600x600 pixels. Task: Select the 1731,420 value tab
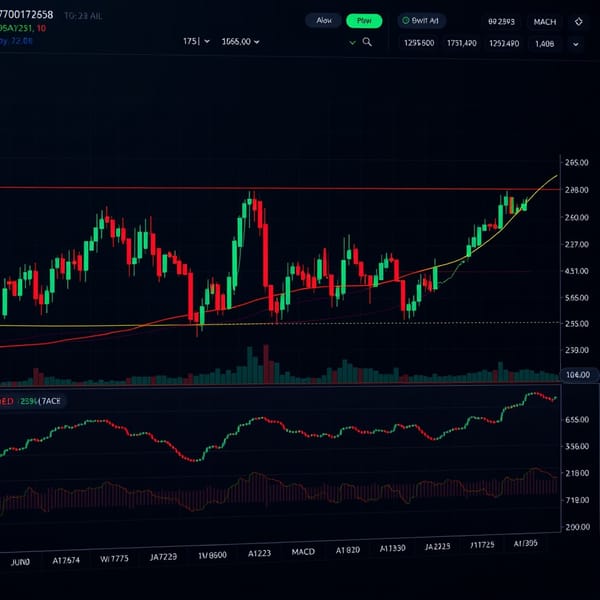(461, 44)
